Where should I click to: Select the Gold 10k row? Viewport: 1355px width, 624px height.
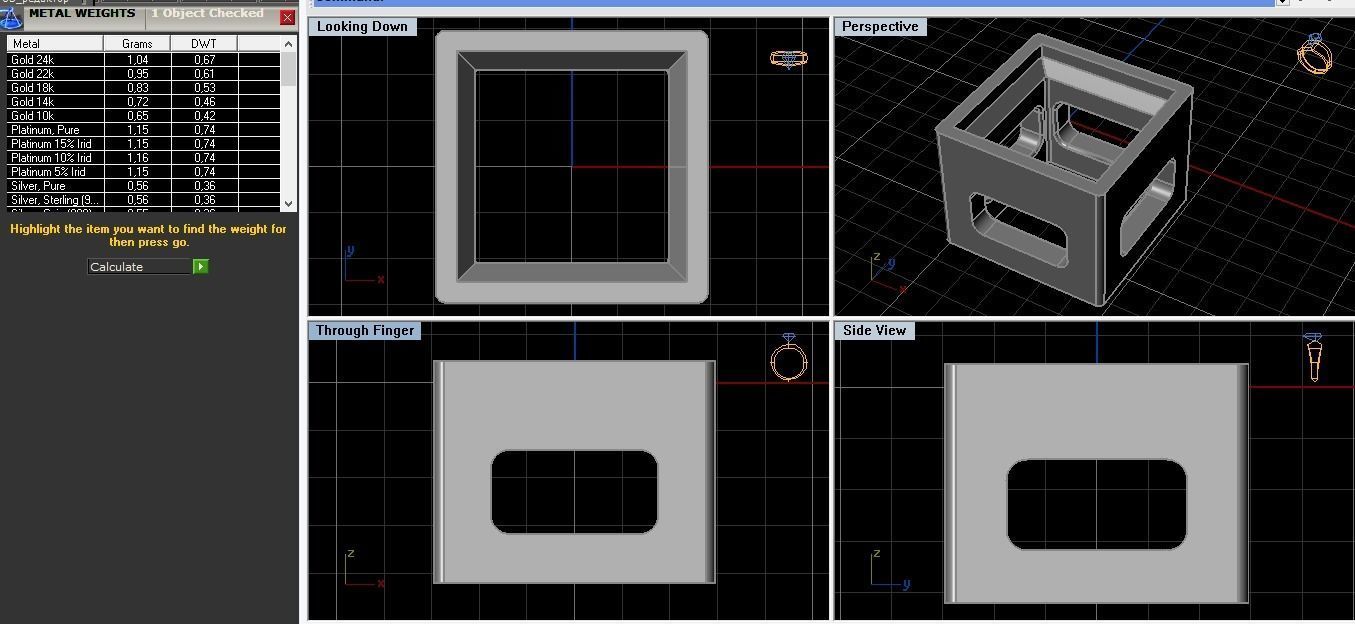144,116
